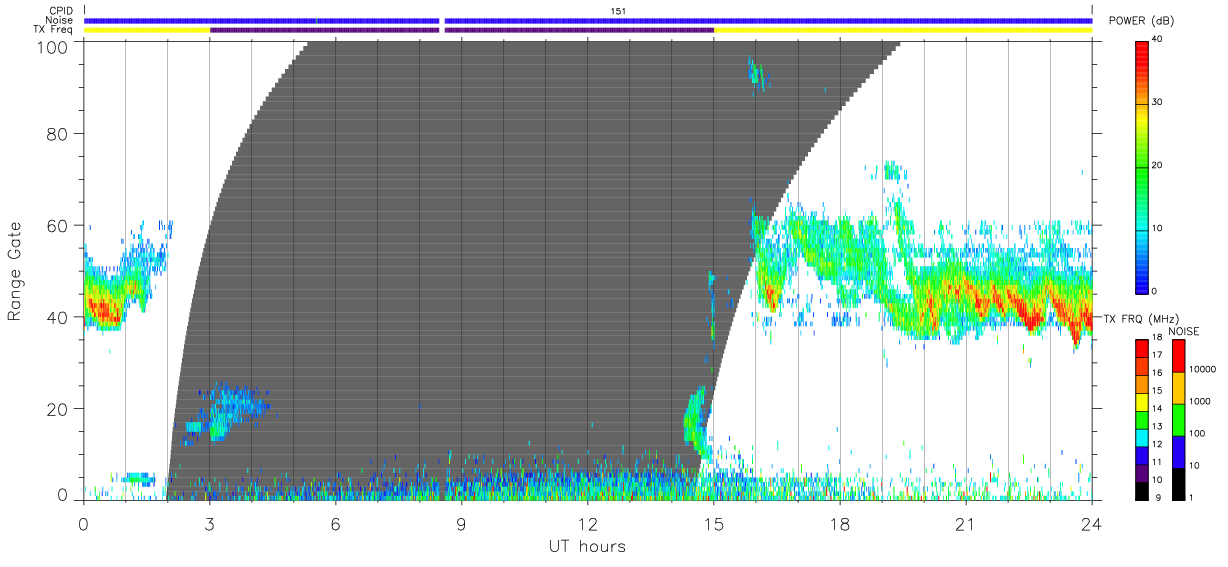The height and width of the screenshot is (567, 1228).
Task: Click the '10' label on POWER scale
Action: (1159, 229)
